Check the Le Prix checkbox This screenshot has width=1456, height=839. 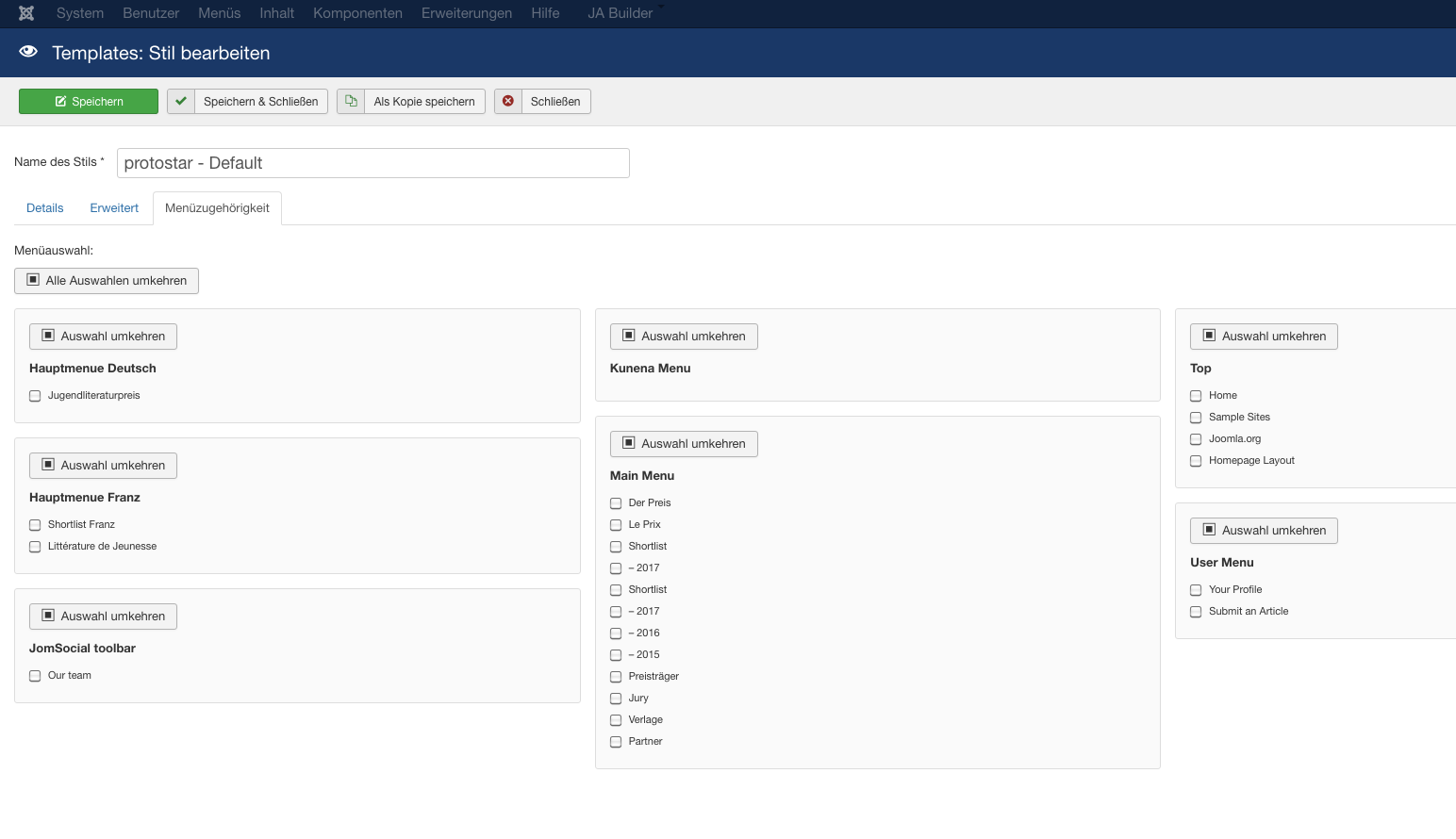point(616,525)
